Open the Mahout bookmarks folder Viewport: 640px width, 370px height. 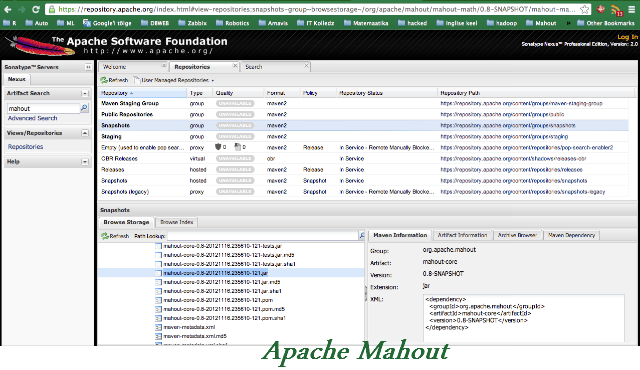click(541, 23)
